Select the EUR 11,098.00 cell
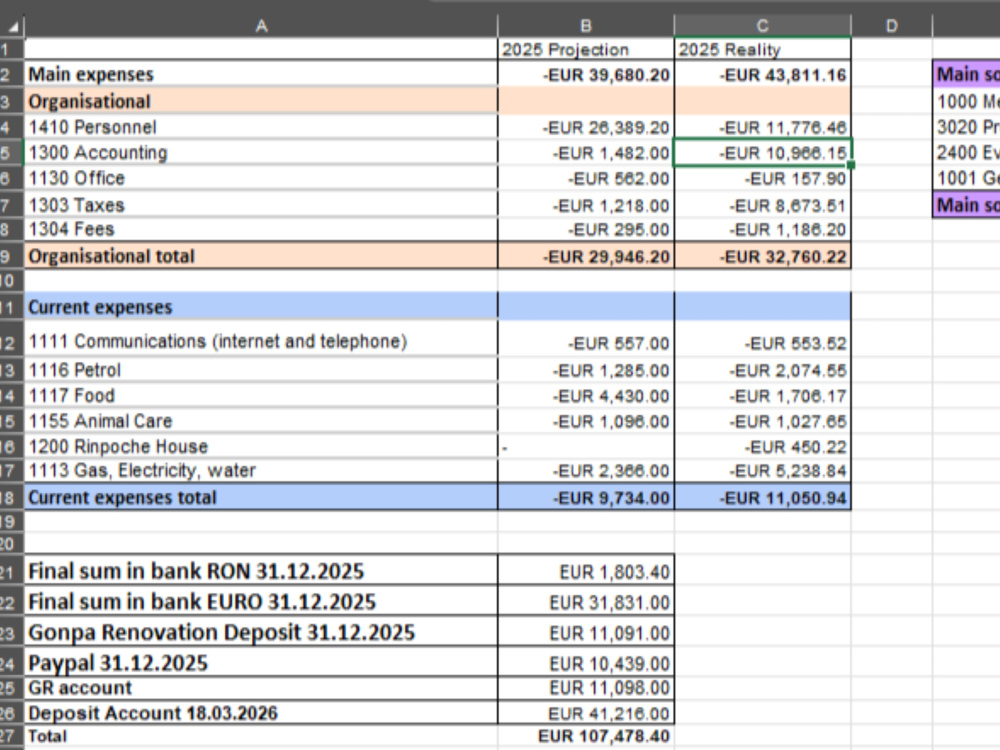1000x750 pixels. (x=585, y=688)
